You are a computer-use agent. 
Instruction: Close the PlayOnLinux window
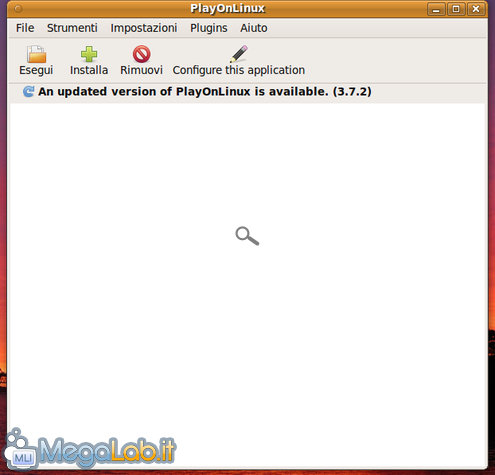[x=476, y=9]
